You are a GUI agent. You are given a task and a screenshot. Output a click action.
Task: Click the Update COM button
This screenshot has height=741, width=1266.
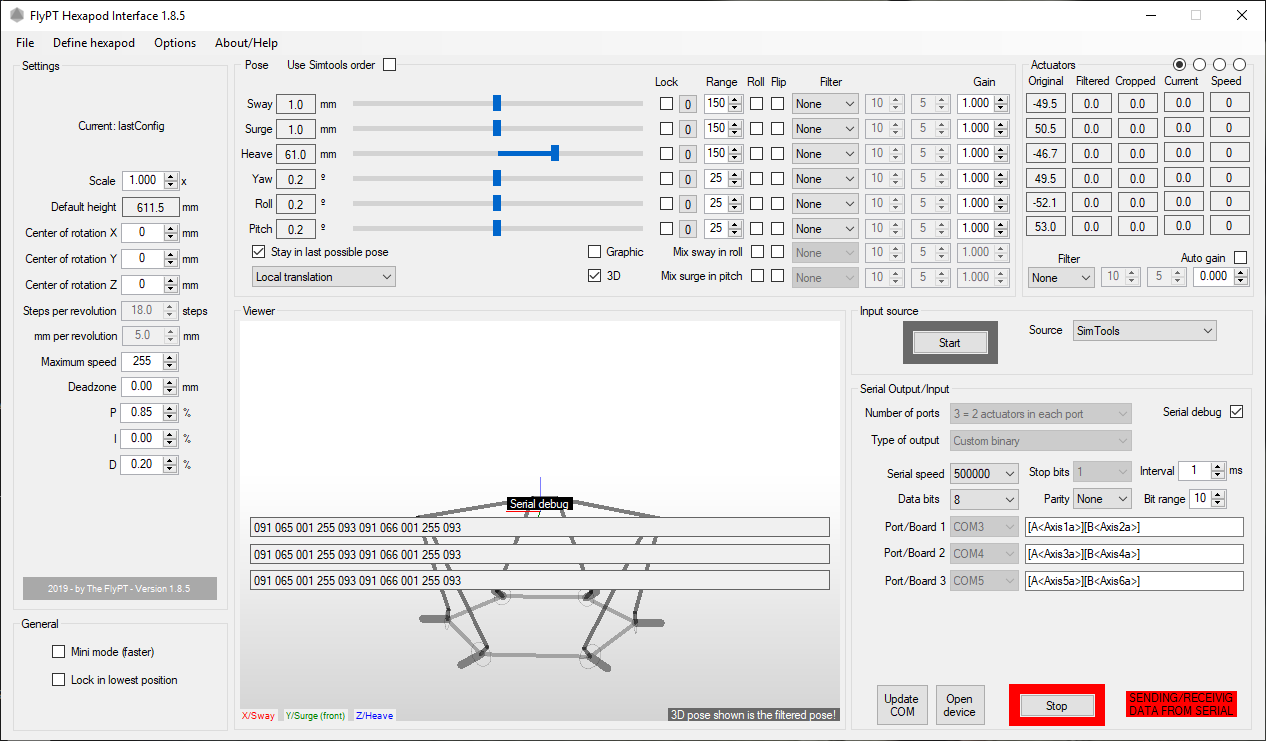pyautogui.click(x=902, y=705)
